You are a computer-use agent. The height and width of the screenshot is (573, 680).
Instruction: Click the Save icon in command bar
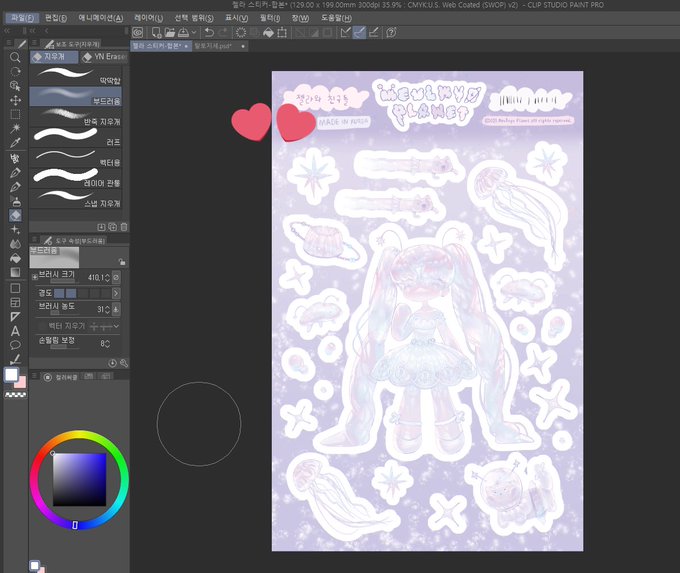183,33
